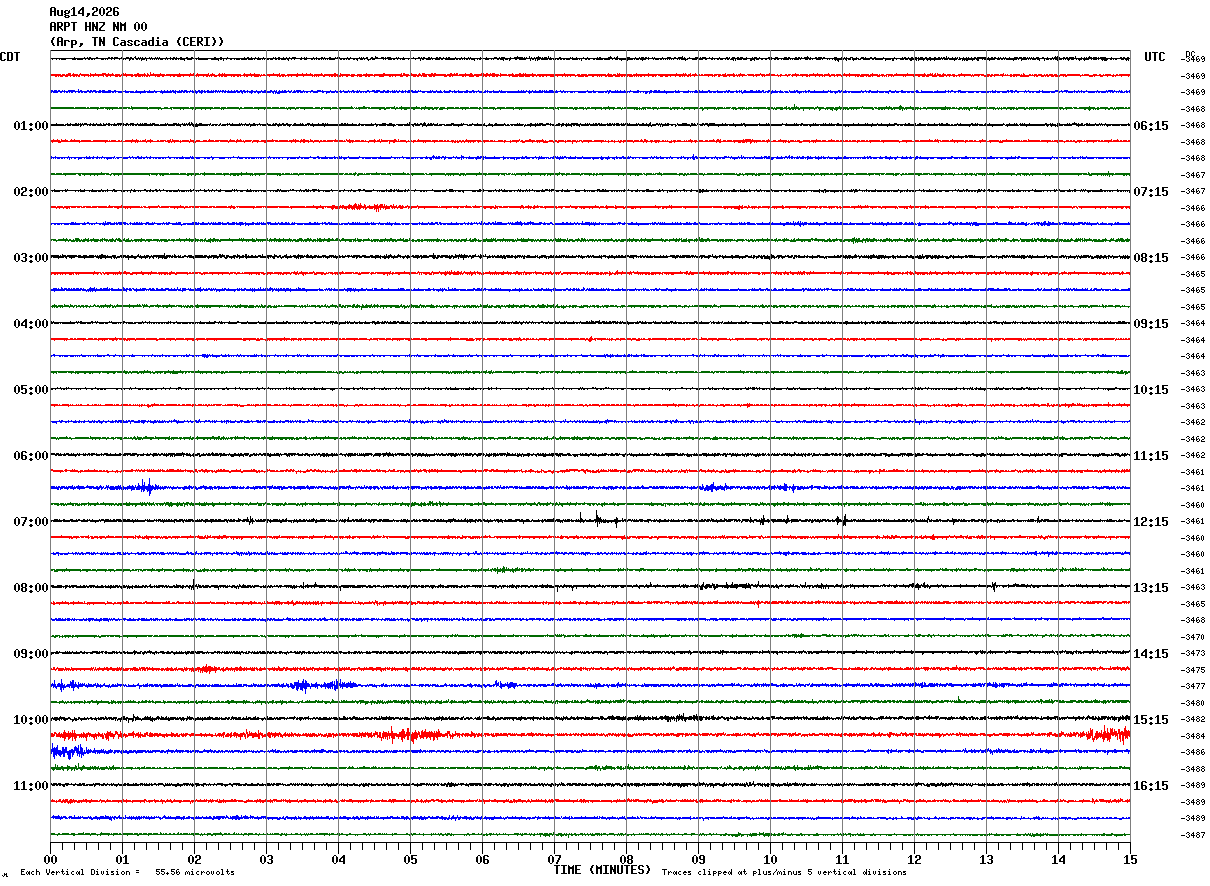Click the Traces clipped footer note
Viewport: 1210px width, 886px height.
point(784,873)
